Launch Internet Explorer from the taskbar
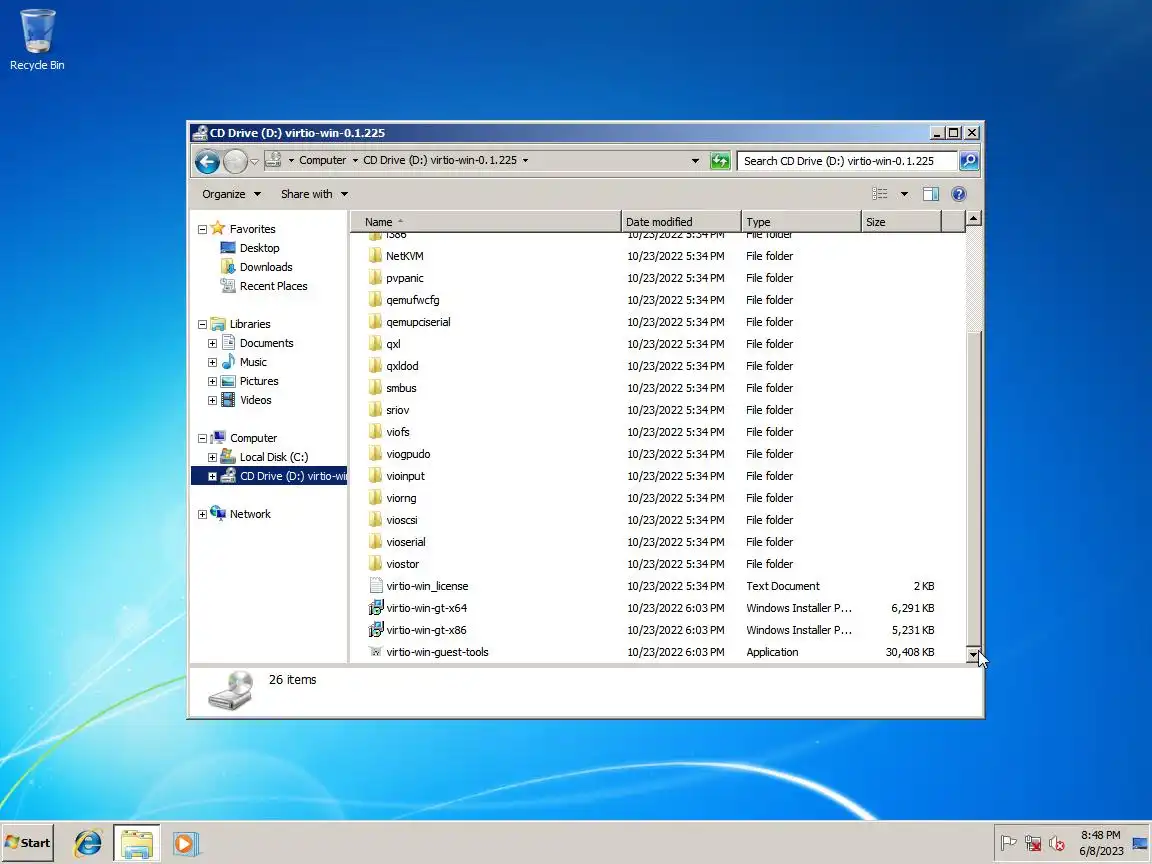 click(x=88, y=843)
